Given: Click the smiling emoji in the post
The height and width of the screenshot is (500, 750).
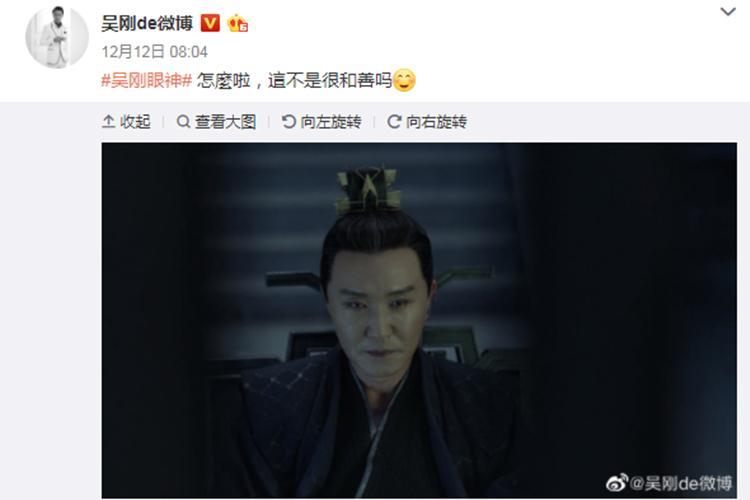Looking at the screenshot, I should tap(404, 80).
